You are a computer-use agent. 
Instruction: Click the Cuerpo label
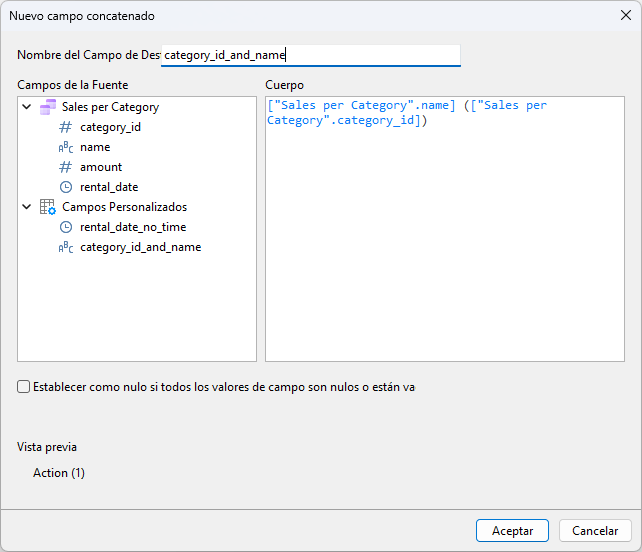[x=285, y=85]
